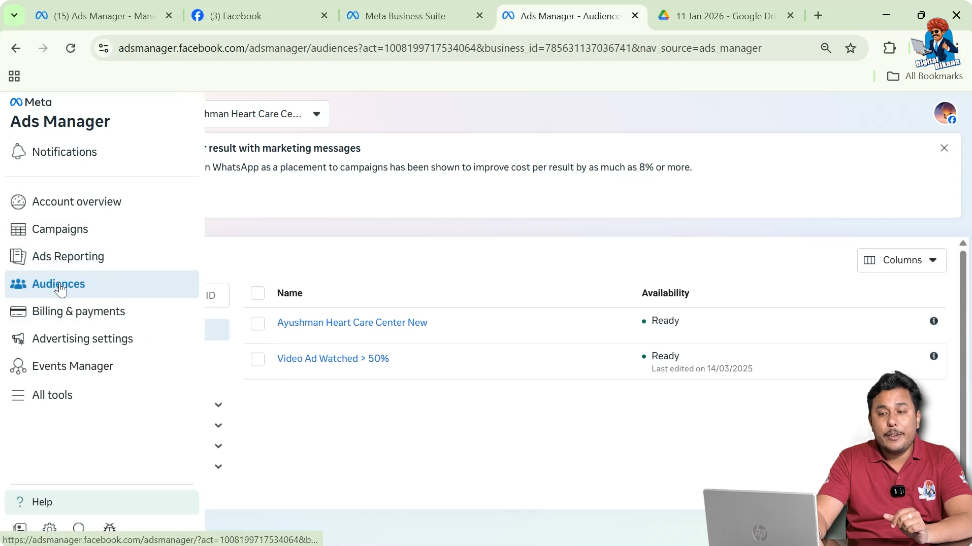Viewport: 972px width, 546px height.
Task: Open the Ayushman Heart Care Center New audience
Action: pyautogui.click(x=352, y=323)
